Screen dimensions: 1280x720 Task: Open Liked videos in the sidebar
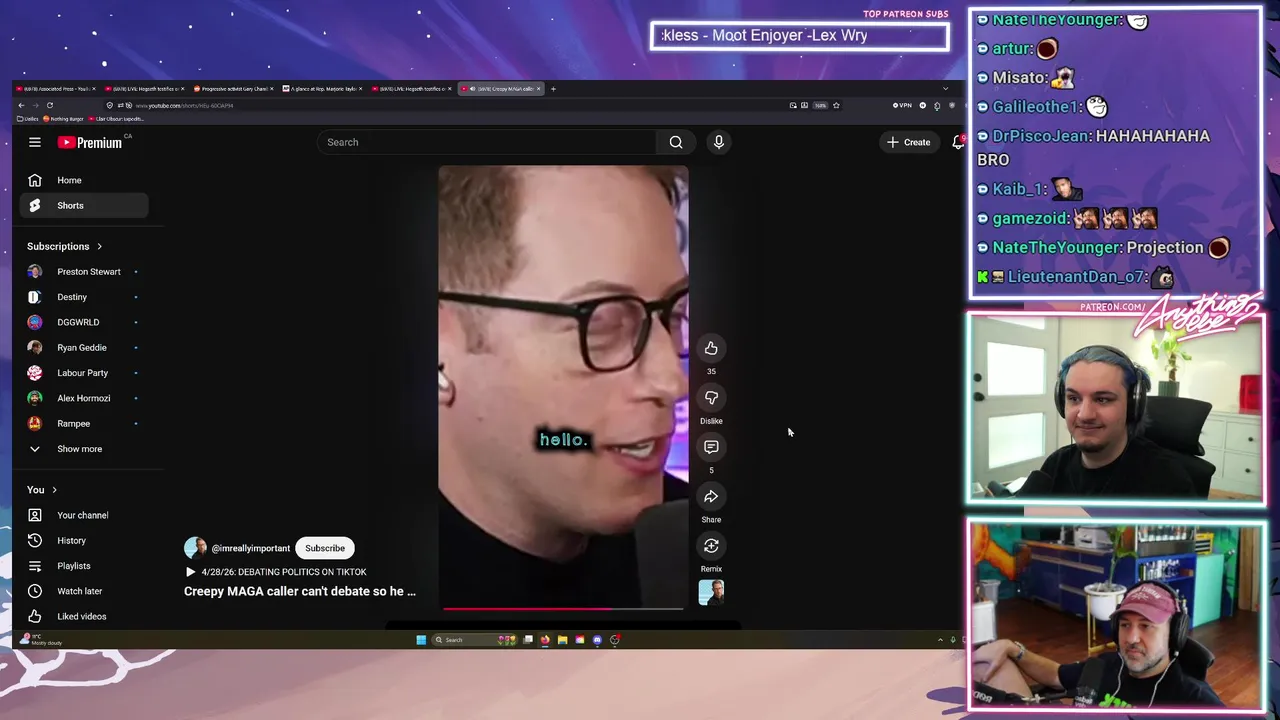pos(84,616)
